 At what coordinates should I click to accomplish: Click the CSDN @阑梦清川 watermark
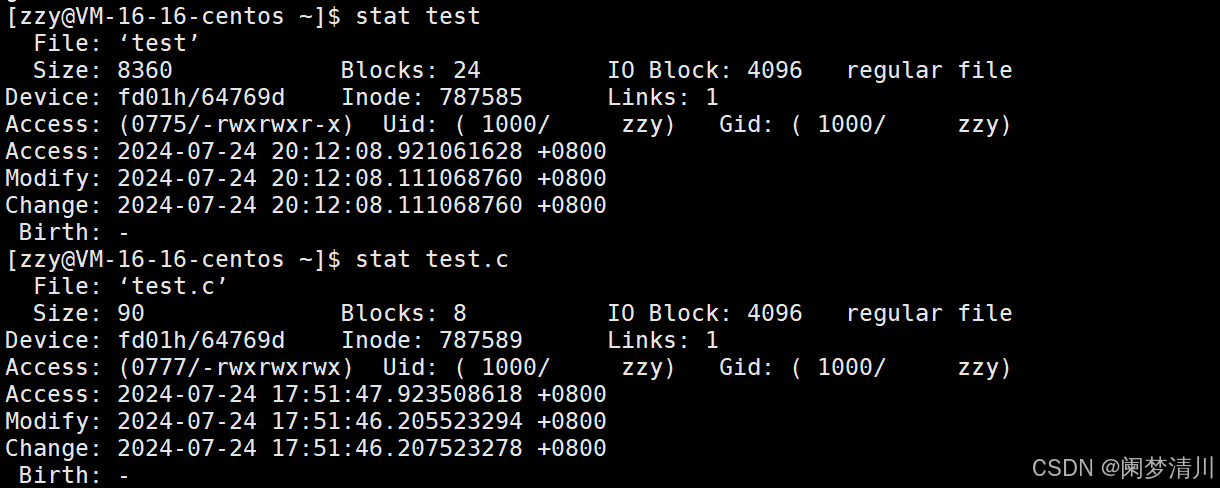coord(1122,467)
